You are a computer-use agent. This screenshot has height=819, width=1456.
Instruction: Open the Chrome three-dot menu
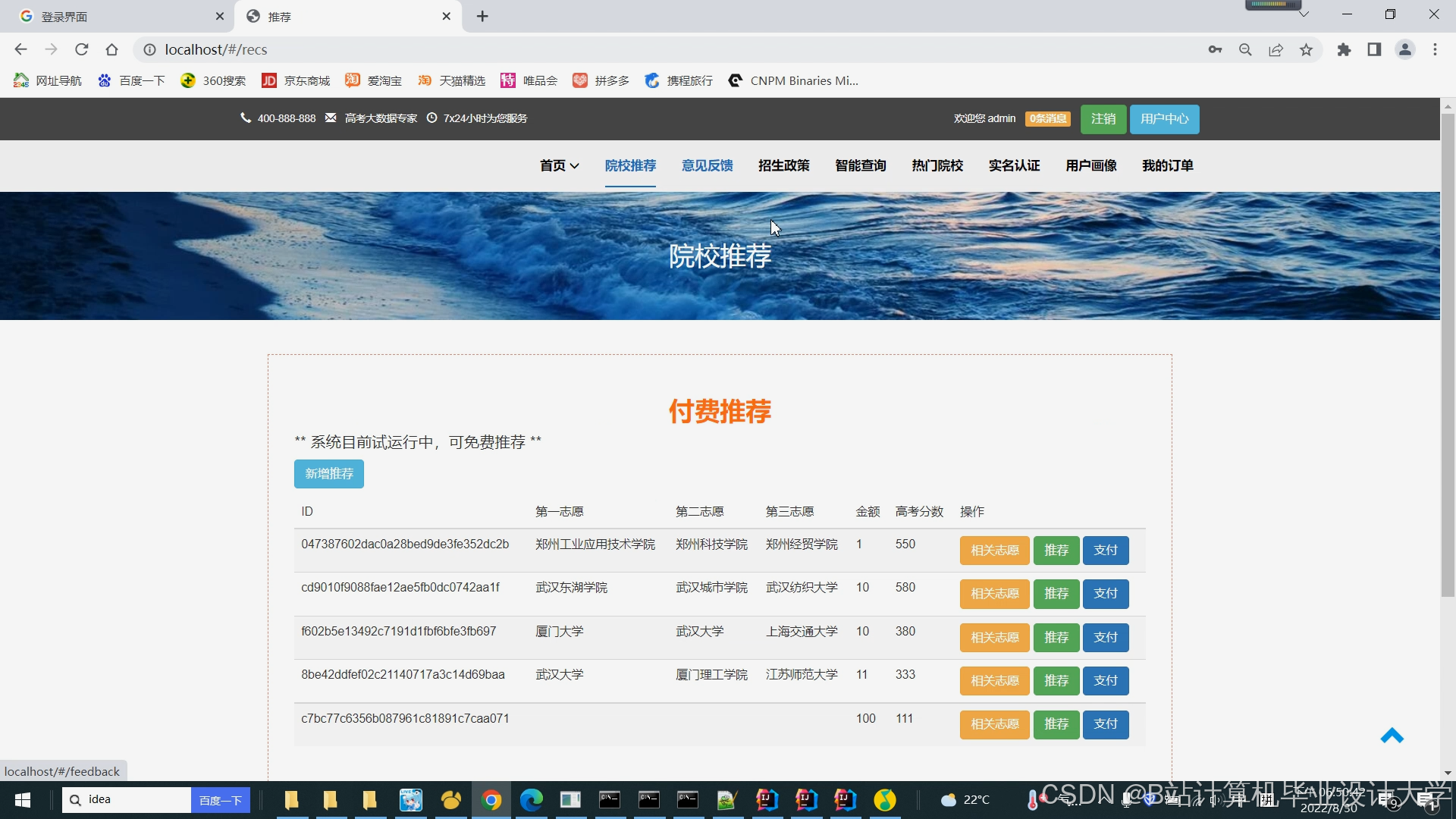1435,50
